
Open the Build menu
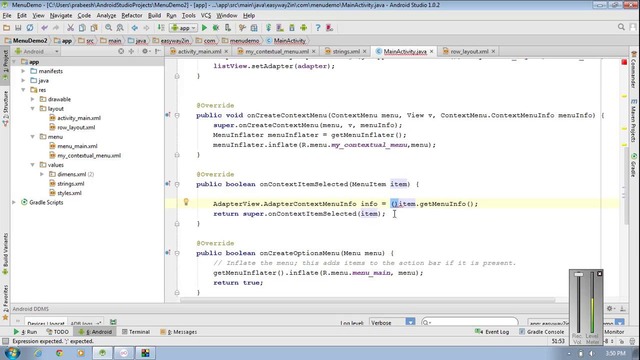click(154, 16)
